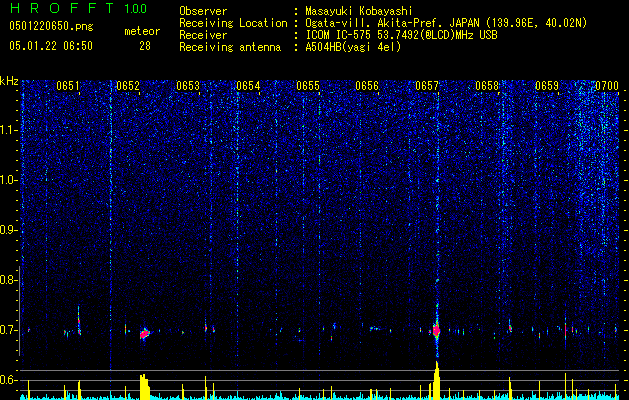The height and width of the screenshot is (400, 629).
Task: Click the strong meteor echo near 0657
Action: click(436, 331)
